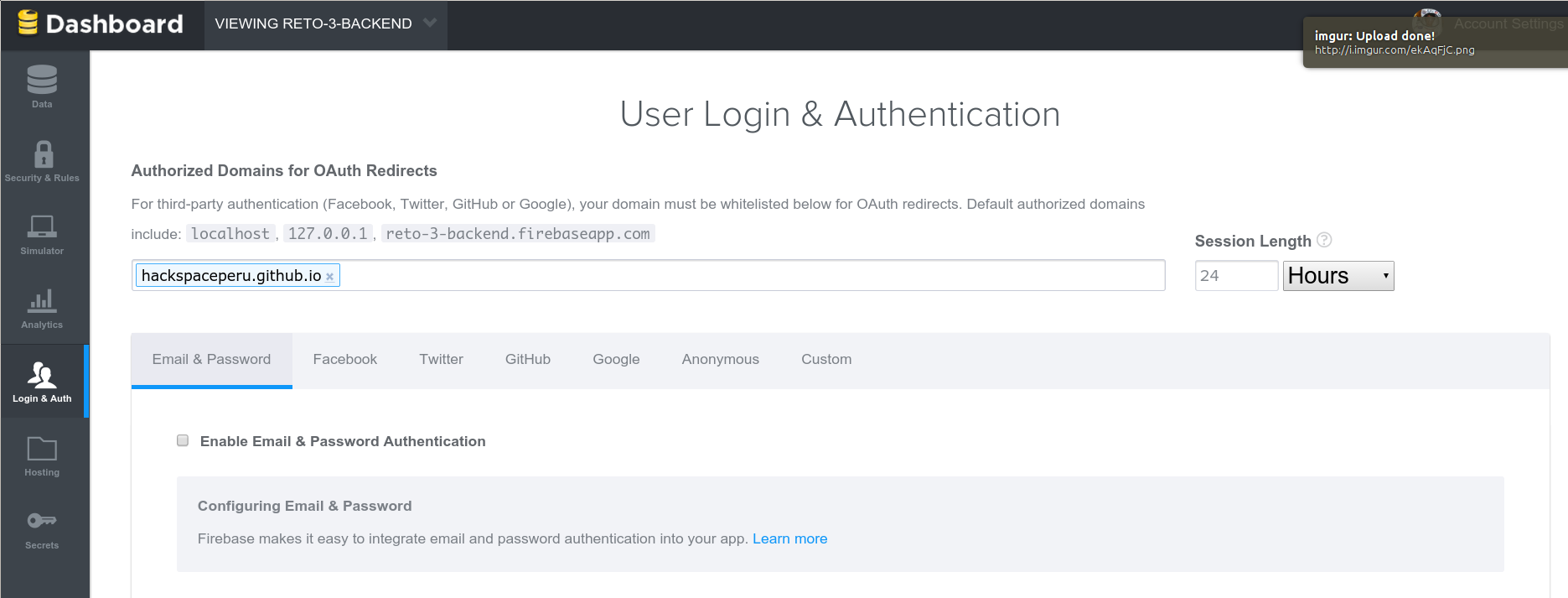This screenshot has height=598, width=1568.
Task: Open Hosting folder icon
Action: [x=42, y=448]
